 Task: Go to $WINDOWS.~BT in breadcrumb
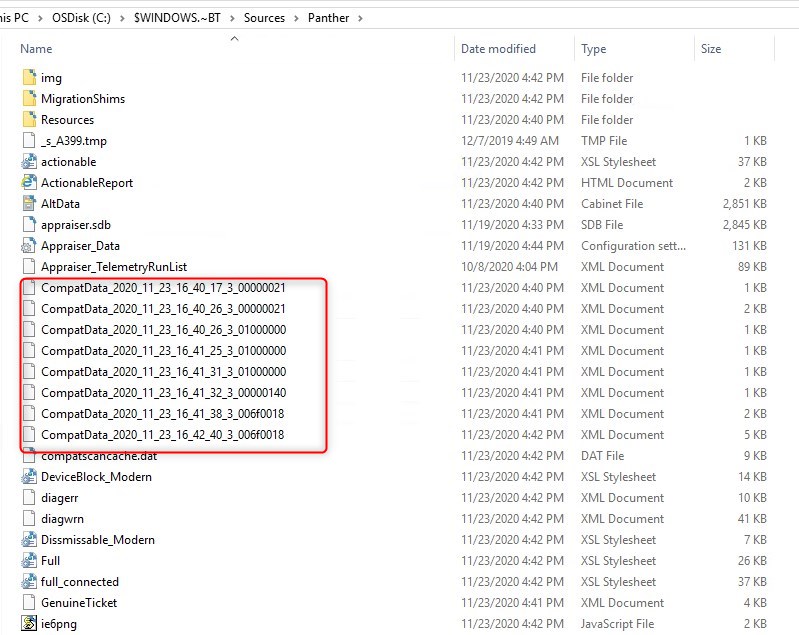[x=177, y=18]
